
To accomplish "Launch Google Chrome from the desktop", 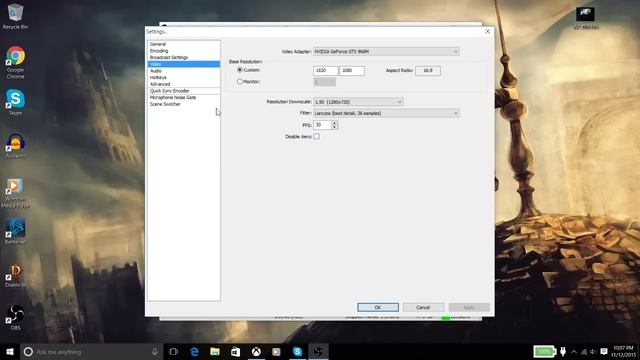I will pos(16,62).
